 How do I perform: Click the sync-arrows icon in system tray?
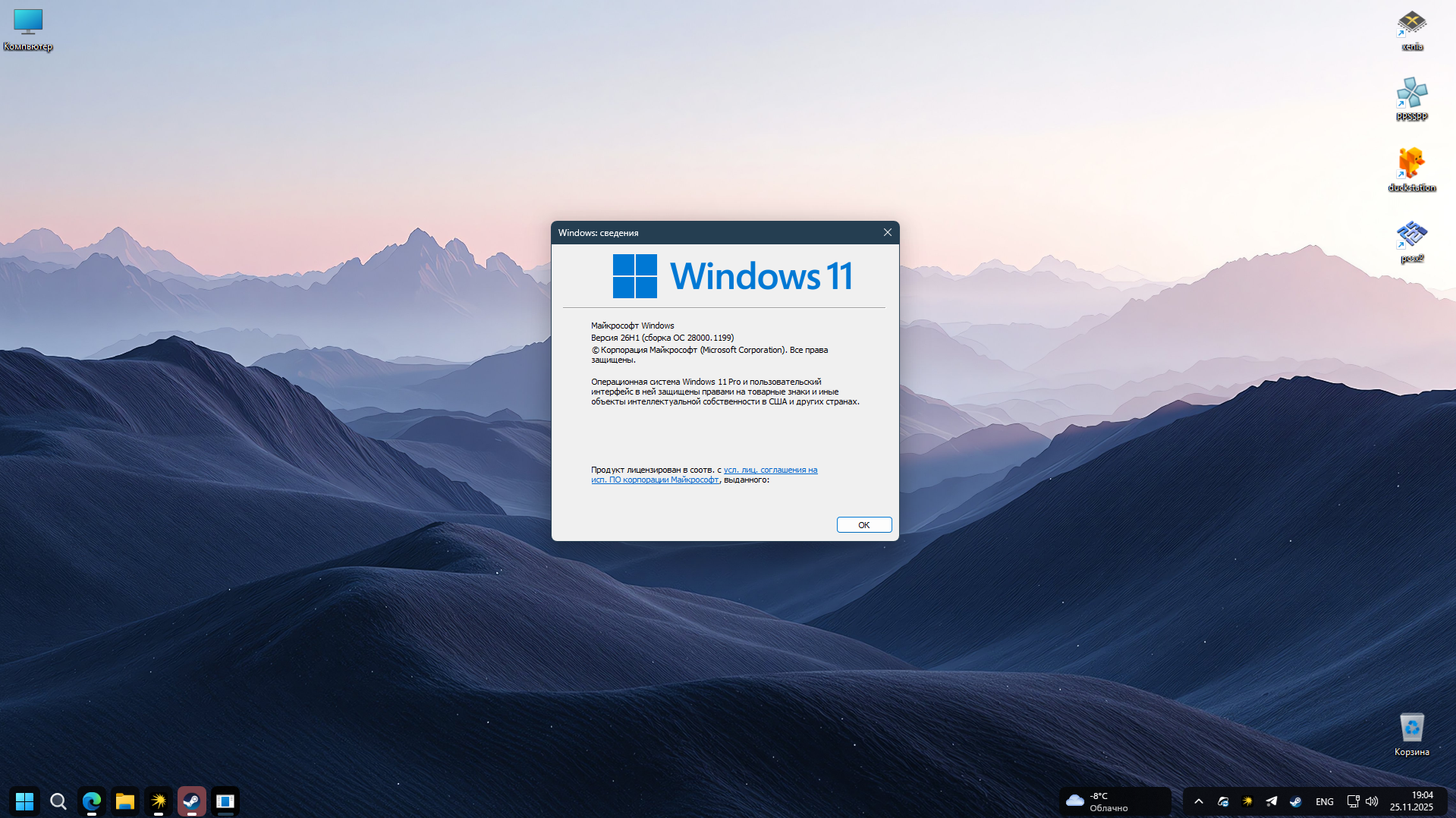[x=1223, y=801]
